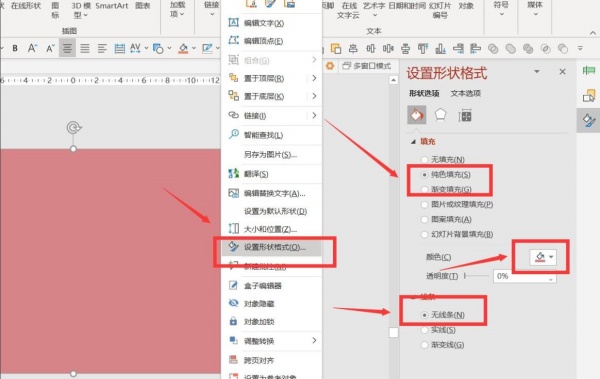Expand the 置于底层(K) submenu arrow
The height and width of the screenshot is (379, 600).
(314, 96)
